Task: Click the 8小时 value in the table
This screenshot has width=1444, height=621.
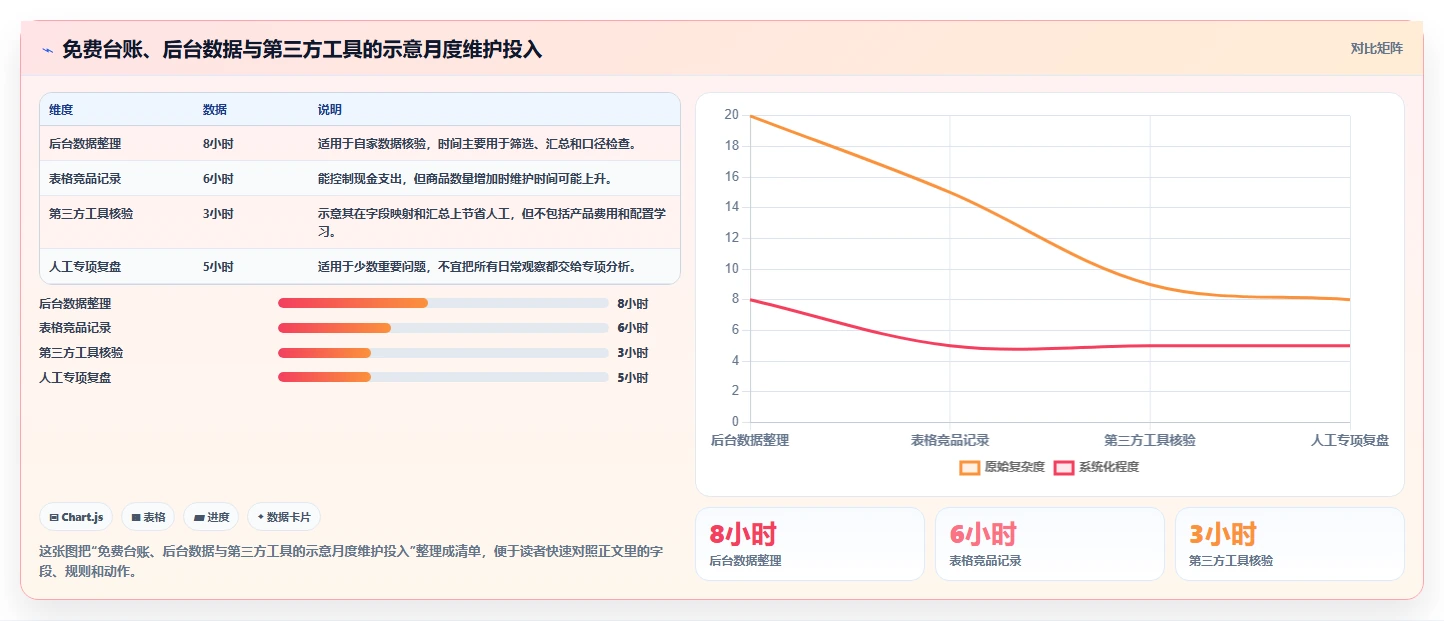Action: (218, 144)
